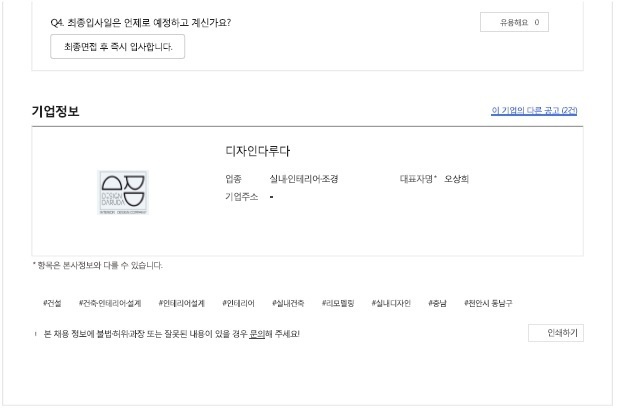The width and height of the screenshot is (617, 409).
Task: Click the #인테리어 hashtag
Action: pos(238,303)
